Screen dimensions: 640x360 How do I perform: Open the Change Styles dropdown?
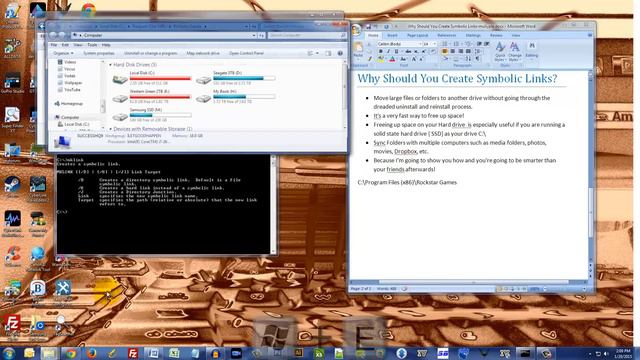pyautogui.click(x=514, y=52)
